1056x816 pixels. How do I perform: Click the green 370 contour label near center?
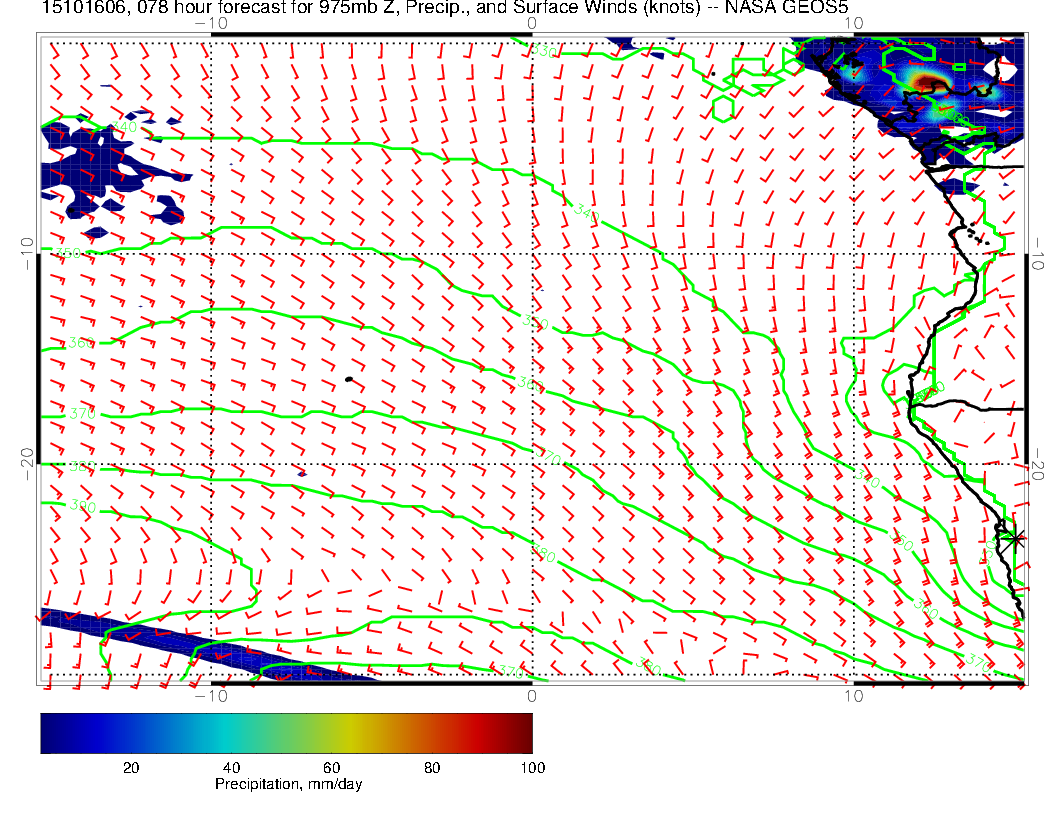[x=549, y=456]
